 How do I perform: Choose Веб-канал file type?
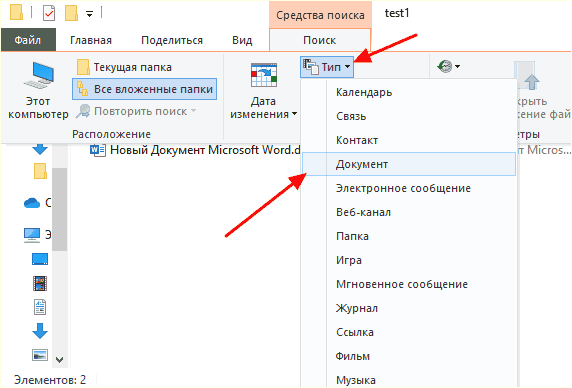pyautogui.click(x=409, y=212)
